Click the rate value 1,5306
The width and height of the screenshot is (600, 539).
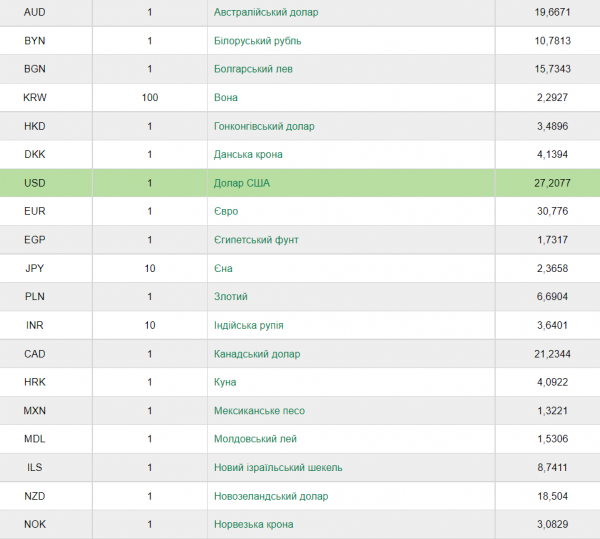click(553, 439)
